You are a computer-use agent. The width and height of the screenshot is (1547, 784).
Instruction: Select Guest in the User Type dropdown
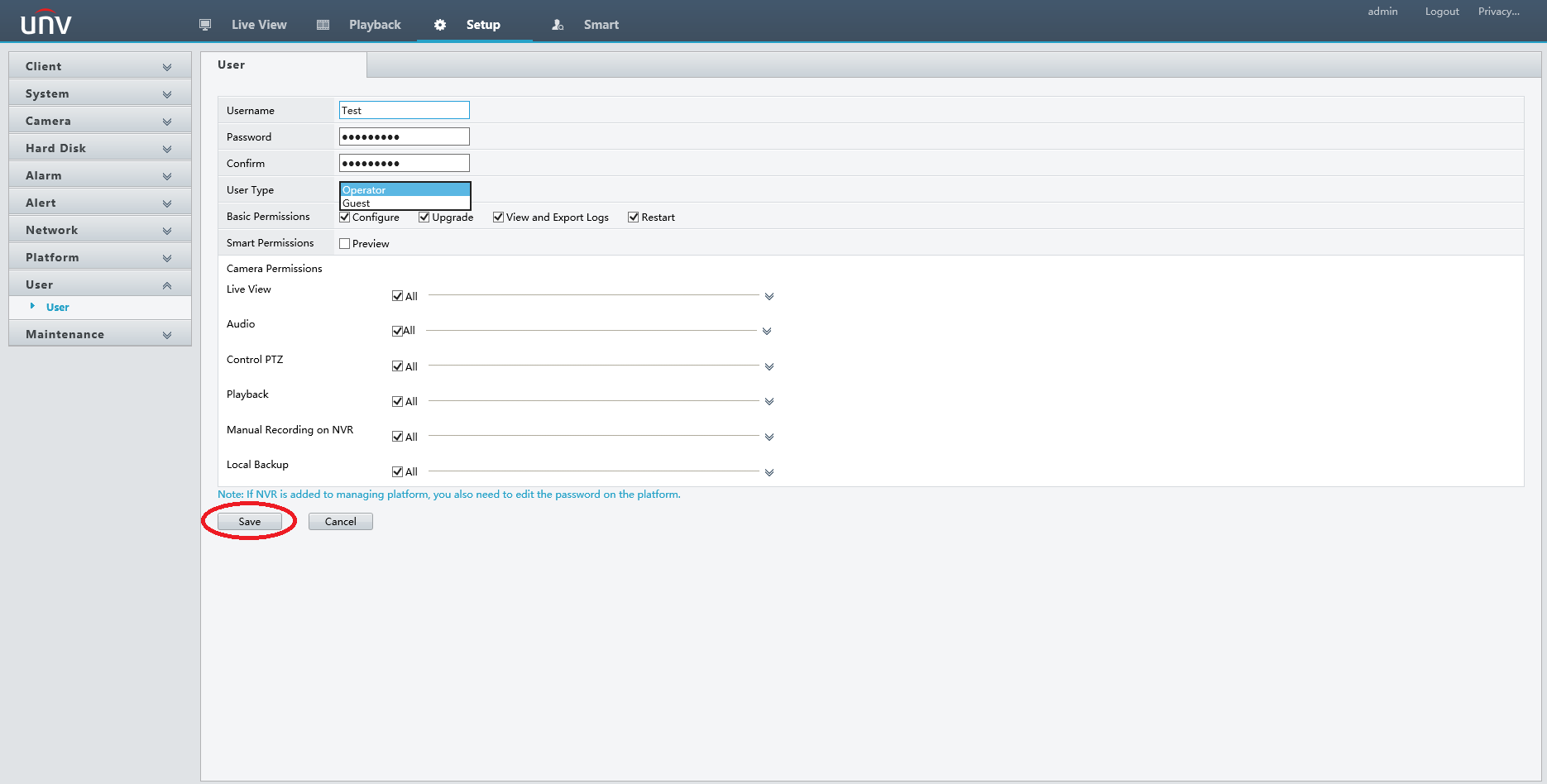[x=356, y=203]
